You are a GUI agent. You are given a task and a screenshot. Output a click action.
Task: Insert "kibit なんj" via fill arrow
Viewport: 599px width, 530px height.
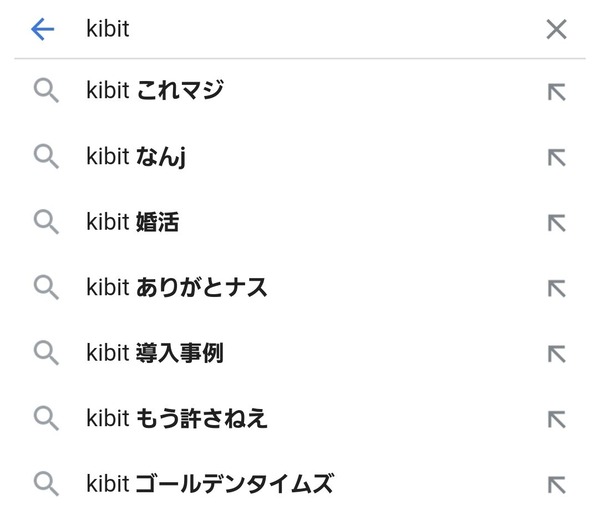557,158
